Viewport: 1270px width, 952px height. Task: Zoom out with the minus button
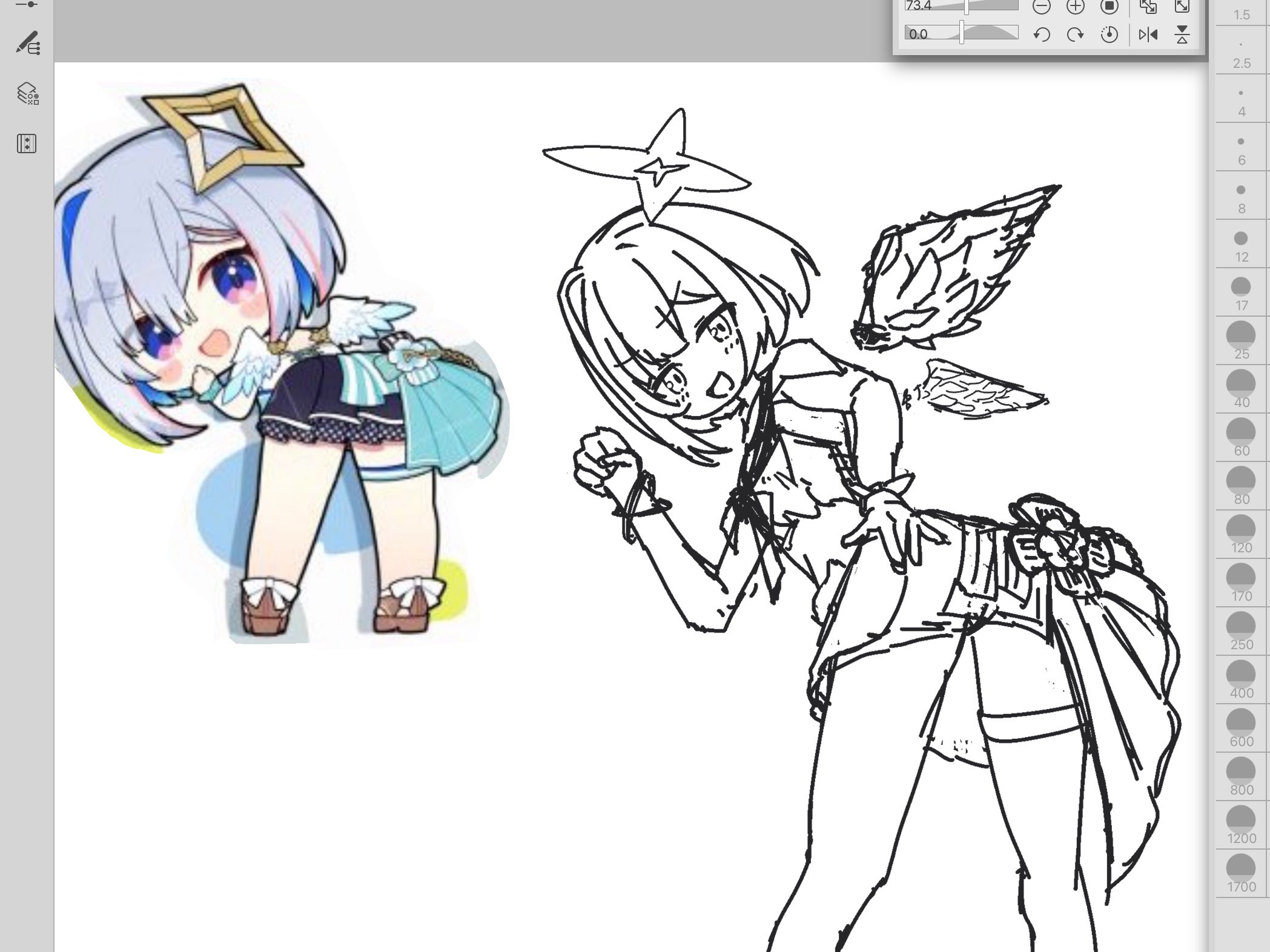1042,7
